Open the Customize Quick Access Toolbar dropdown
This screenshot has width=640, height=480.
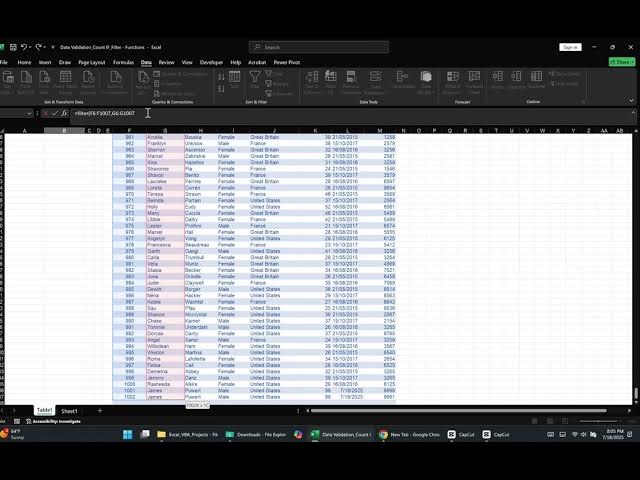coord(53,47)
